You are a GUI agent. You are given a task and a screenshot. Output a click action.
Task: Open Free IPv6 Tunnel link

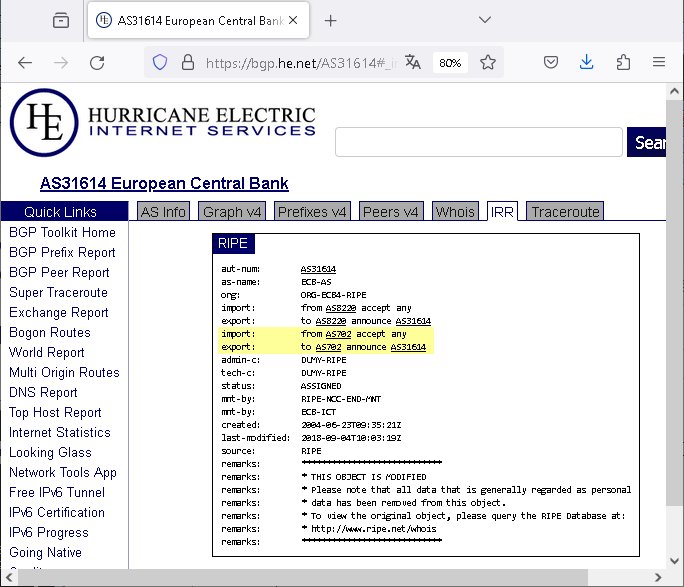(57, 492)
